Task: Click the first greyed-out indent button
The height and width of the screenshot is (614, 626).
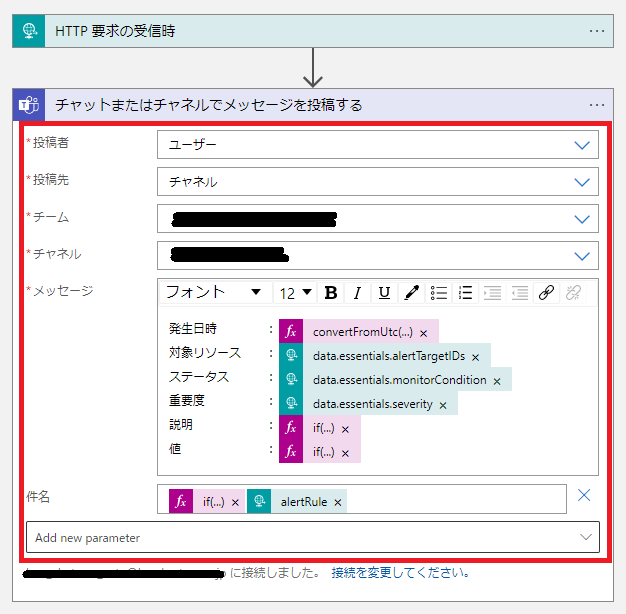Action: click(492, 293)
